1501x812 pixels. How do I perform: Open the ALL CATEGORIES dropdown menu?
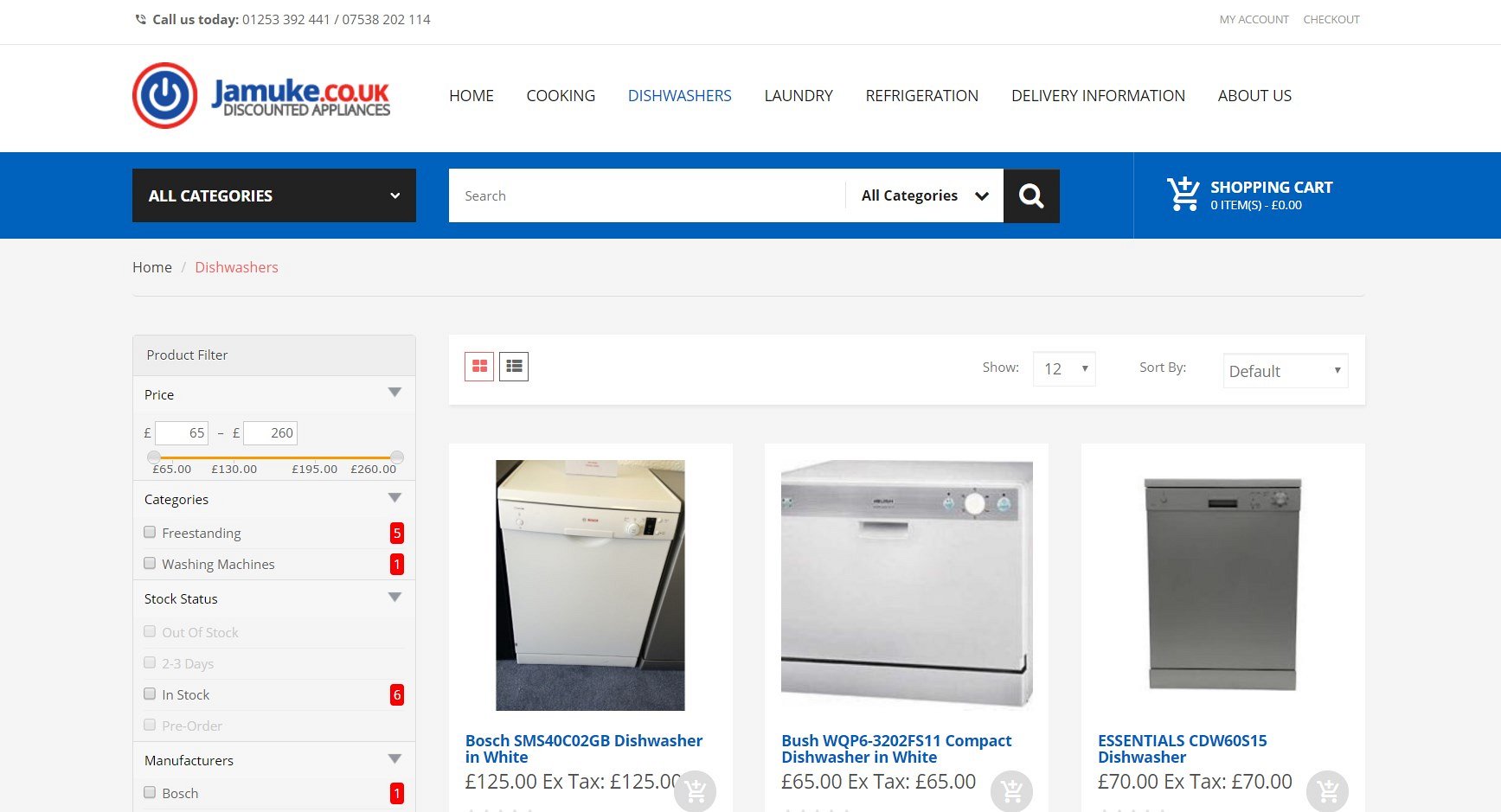[x=273, y=195]
